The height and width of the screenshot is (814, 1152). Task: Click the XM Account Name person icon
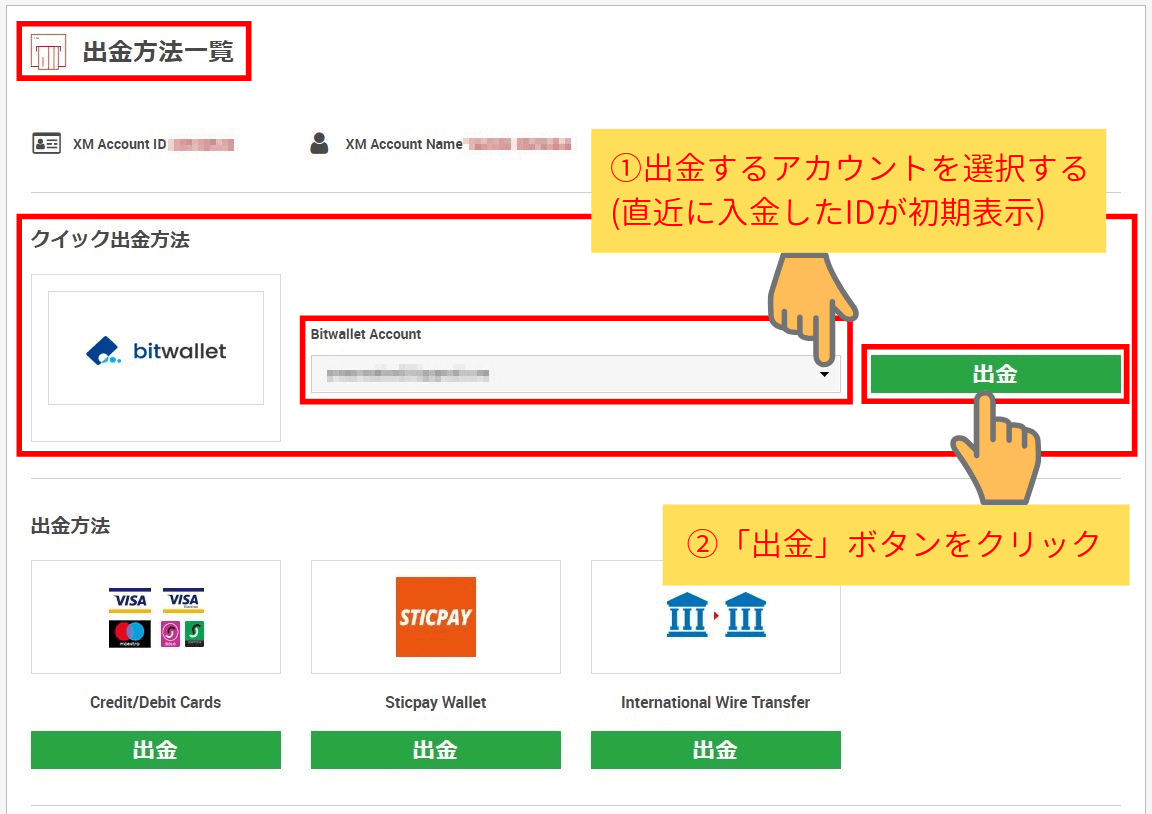(x=319, y=143)
